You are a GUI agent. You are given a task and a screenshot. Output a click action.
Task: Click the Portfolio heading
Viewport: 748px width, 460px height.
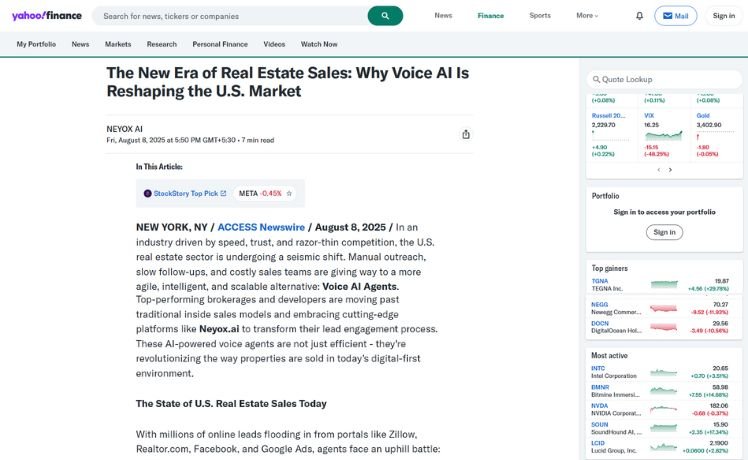coord(605,196)
